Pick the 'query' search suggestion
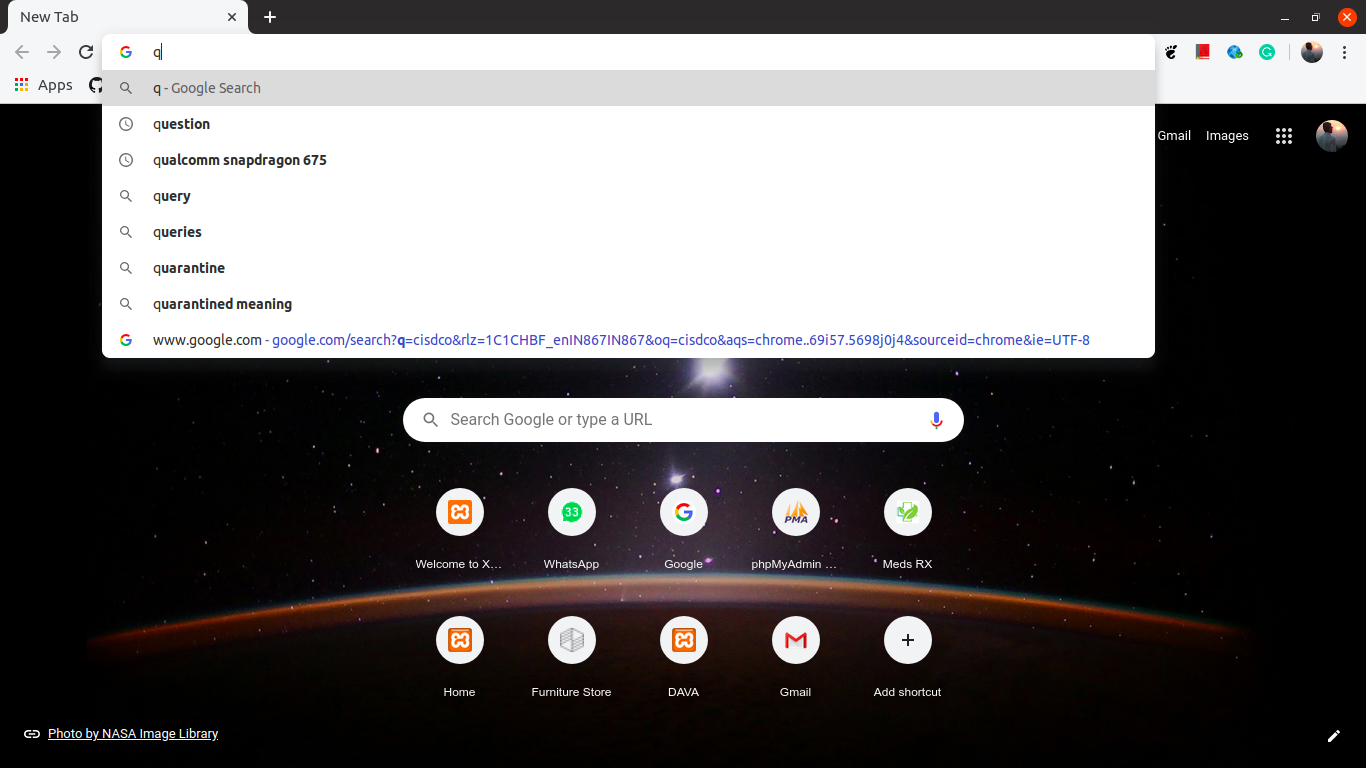 tap(628, 196)
